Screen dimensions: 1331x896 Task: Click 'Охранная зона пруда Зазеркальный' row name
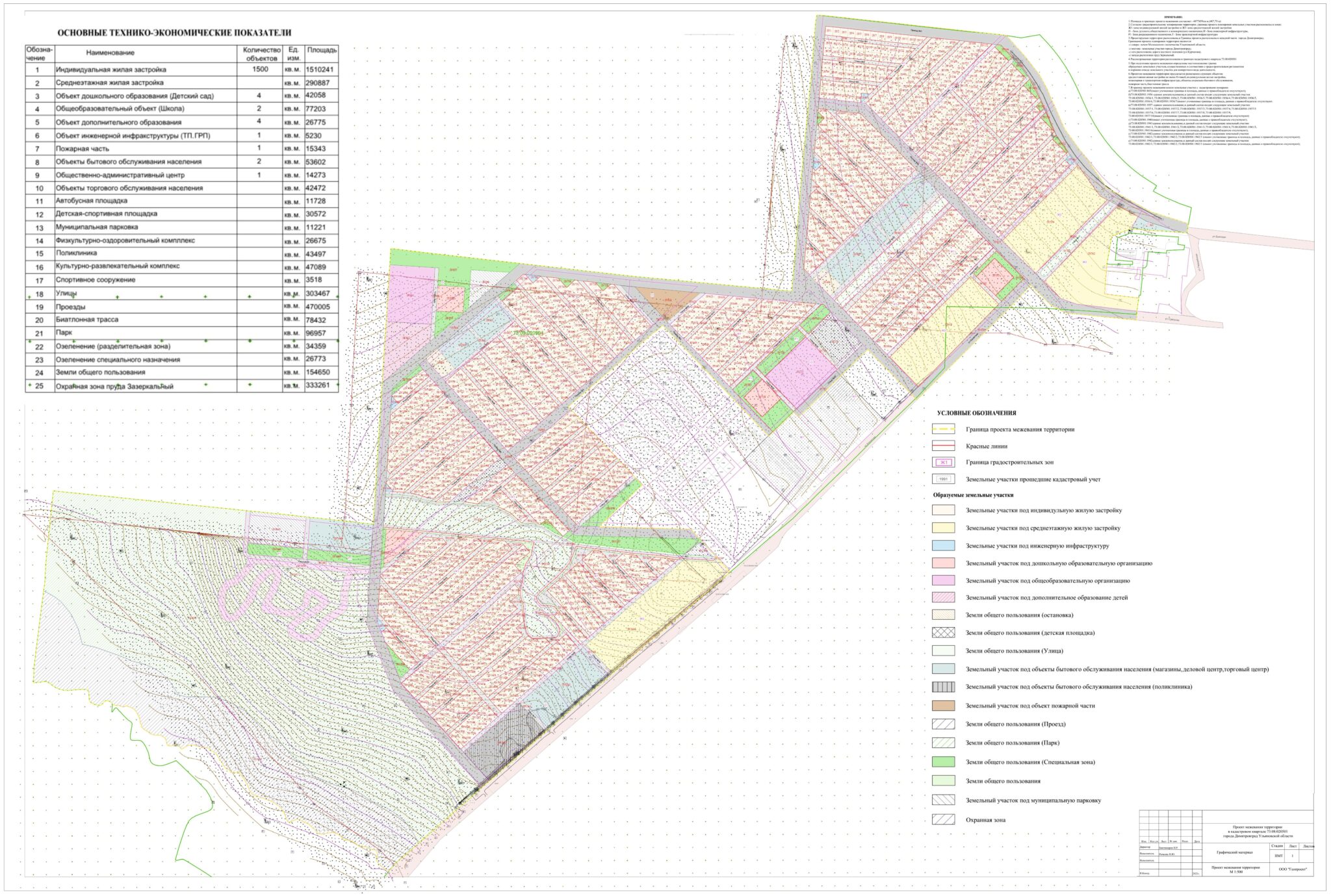click(x=114, y=387)
